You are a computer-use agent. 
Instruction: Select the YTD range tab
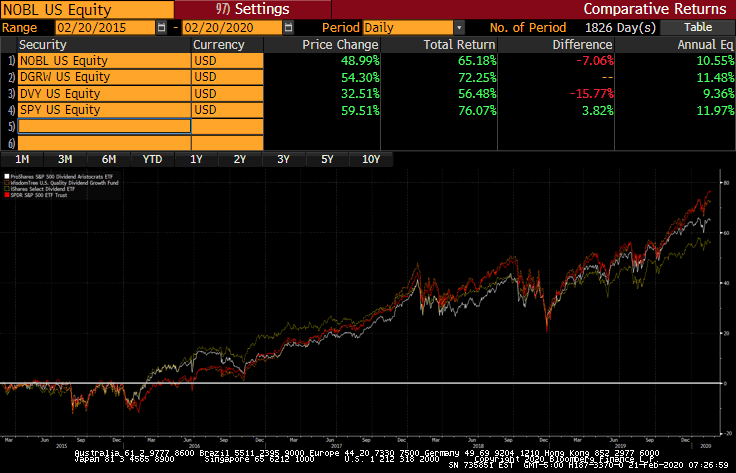(x=153, y=159)
